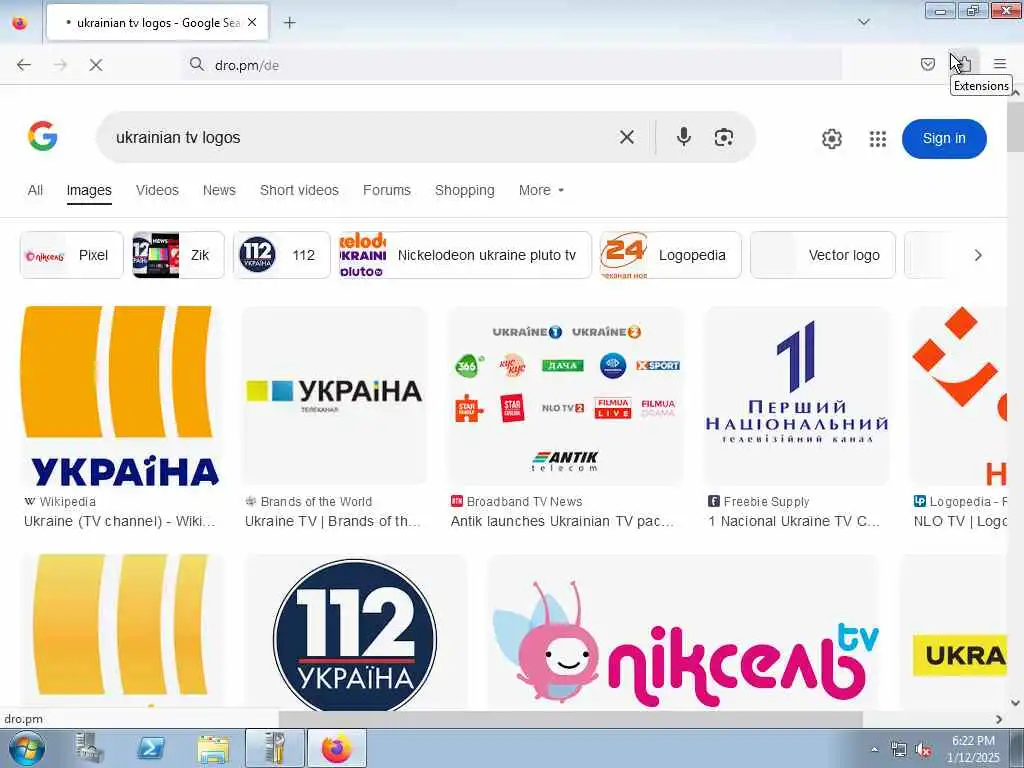Viewport: 1024px width, 768px height.
Task: Close the ukrainian tv logos tab
Action: [x=252, y=23]
